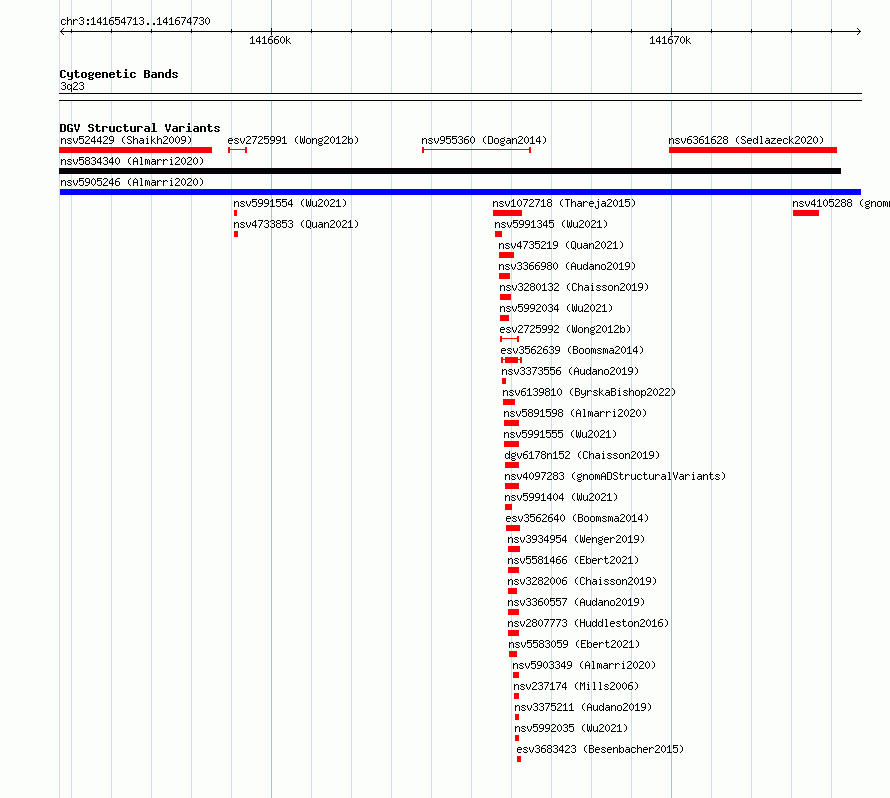Image resolution: width=890 pixels, height=798 pixels.
Task: Click the red nsv1072718 bar
Action: (507, 213)
